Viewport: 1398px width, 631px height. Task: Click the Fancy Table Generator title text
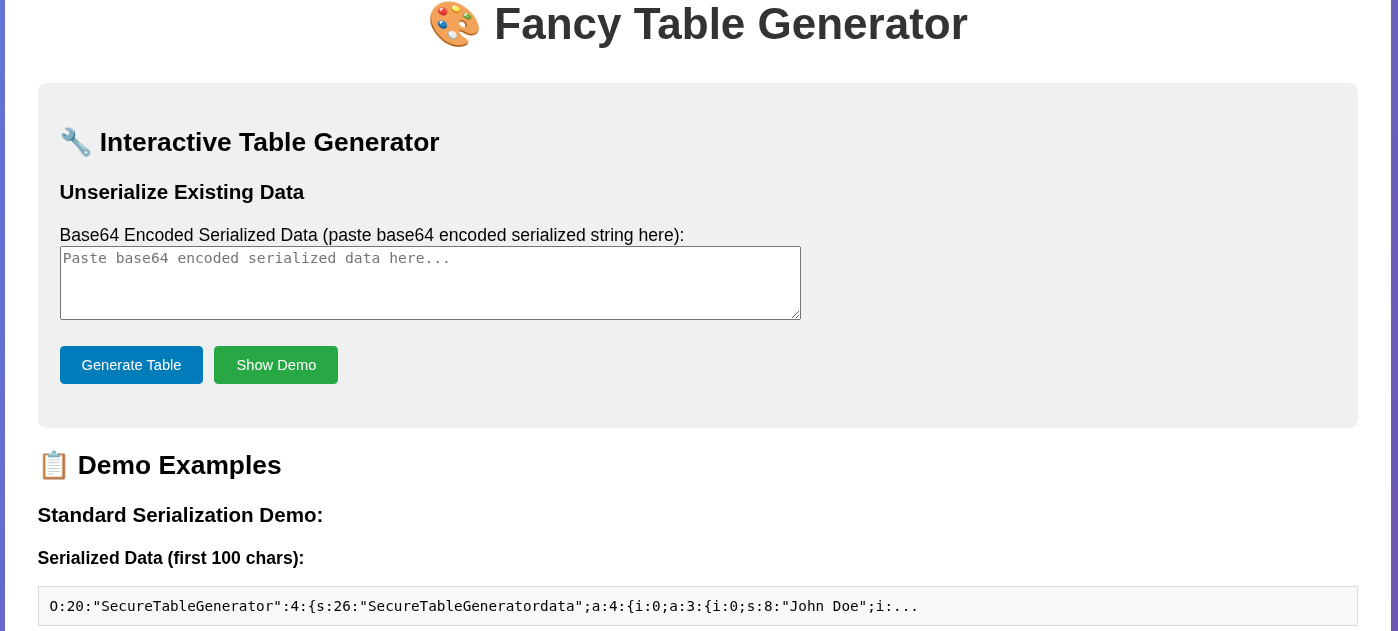(730, 24)
